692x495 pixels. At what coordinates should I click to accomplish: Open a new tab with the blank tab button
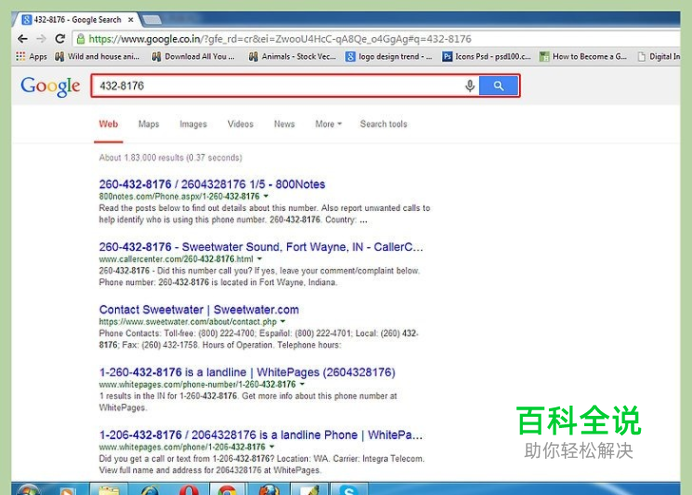tap(152, 19)
